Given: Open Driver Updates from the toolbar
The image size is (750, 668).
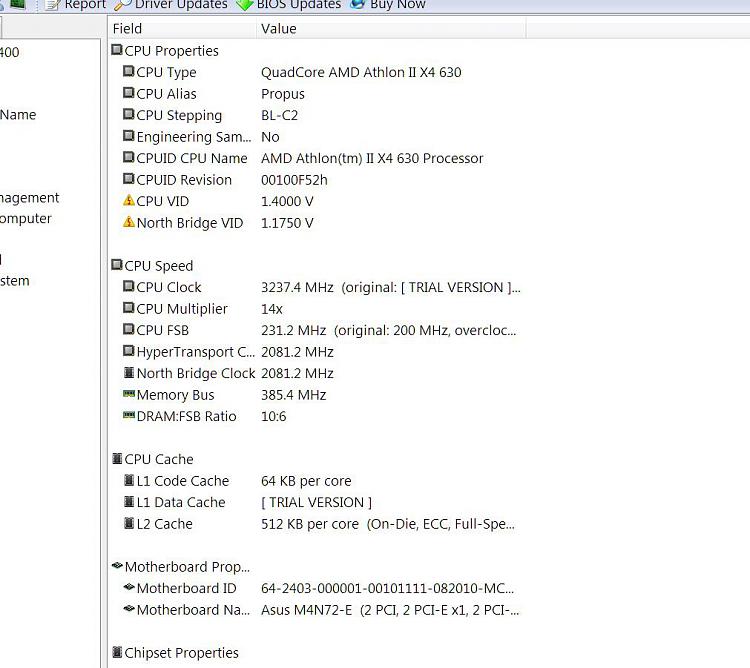Looking at the screenshot, I should pyautogui.click(x=171, y=5).
